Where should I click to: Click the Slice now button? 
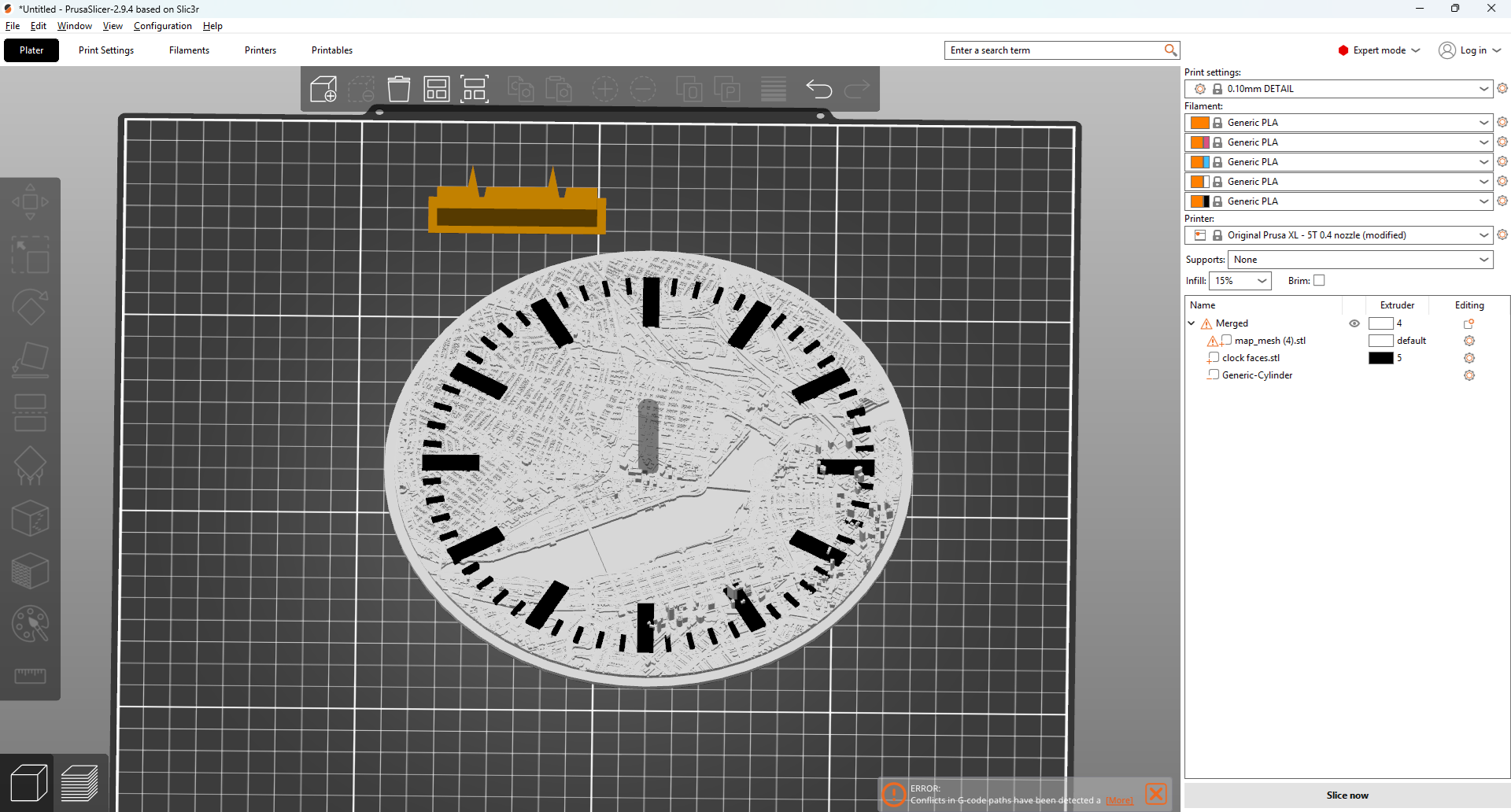click(x=1347, y=795)
